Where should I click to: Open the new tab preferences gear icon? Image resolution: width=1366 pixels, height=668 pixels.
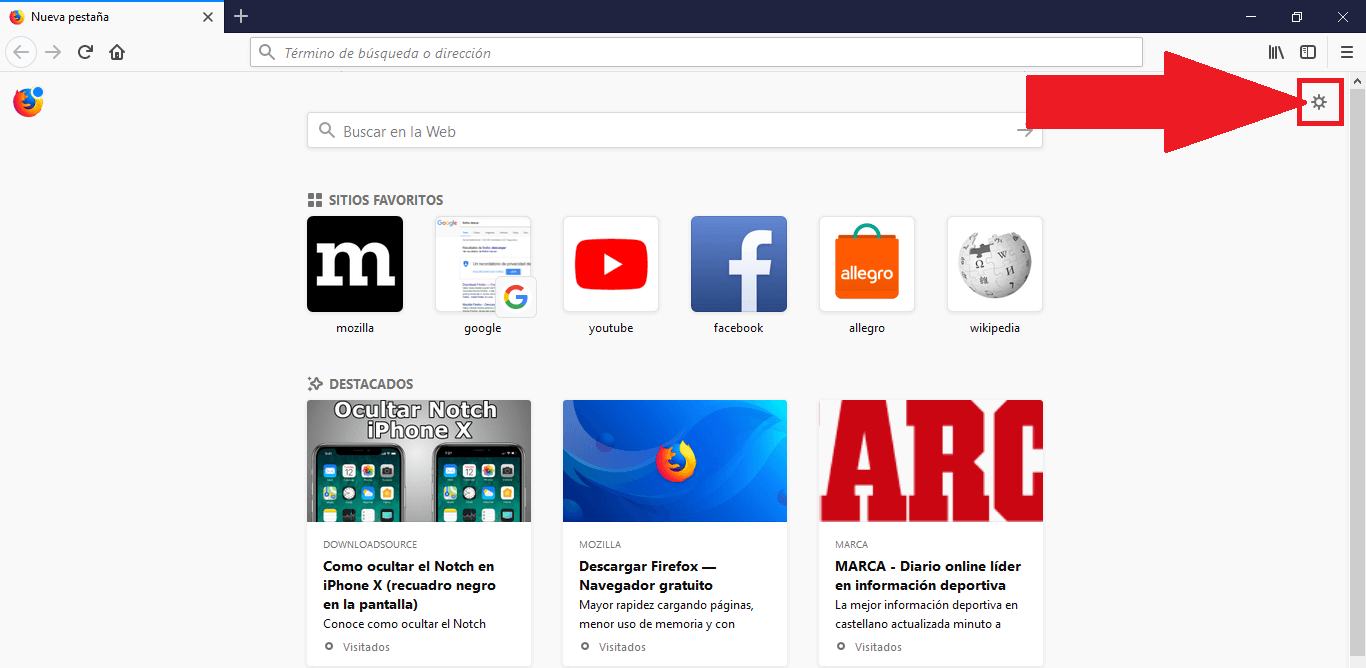coord(1319,102)
